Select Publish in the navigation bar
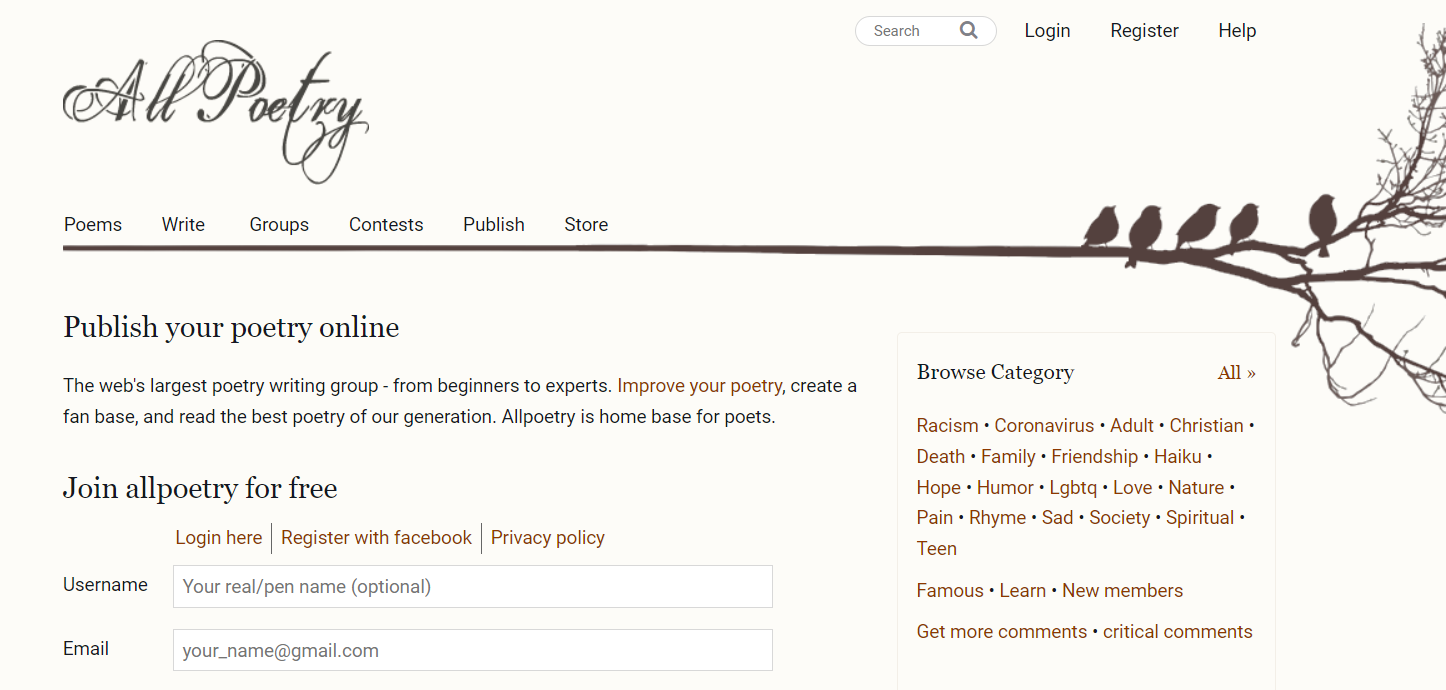 494,224
